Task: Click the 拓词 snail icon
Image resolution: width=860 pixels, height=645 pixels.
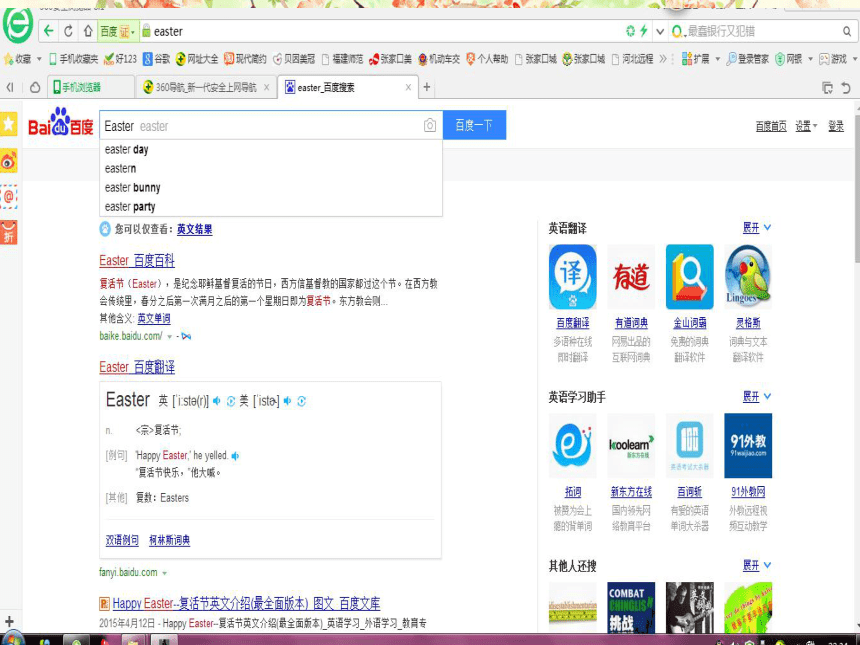Action: pyautogui.click(x=573, y=445)
